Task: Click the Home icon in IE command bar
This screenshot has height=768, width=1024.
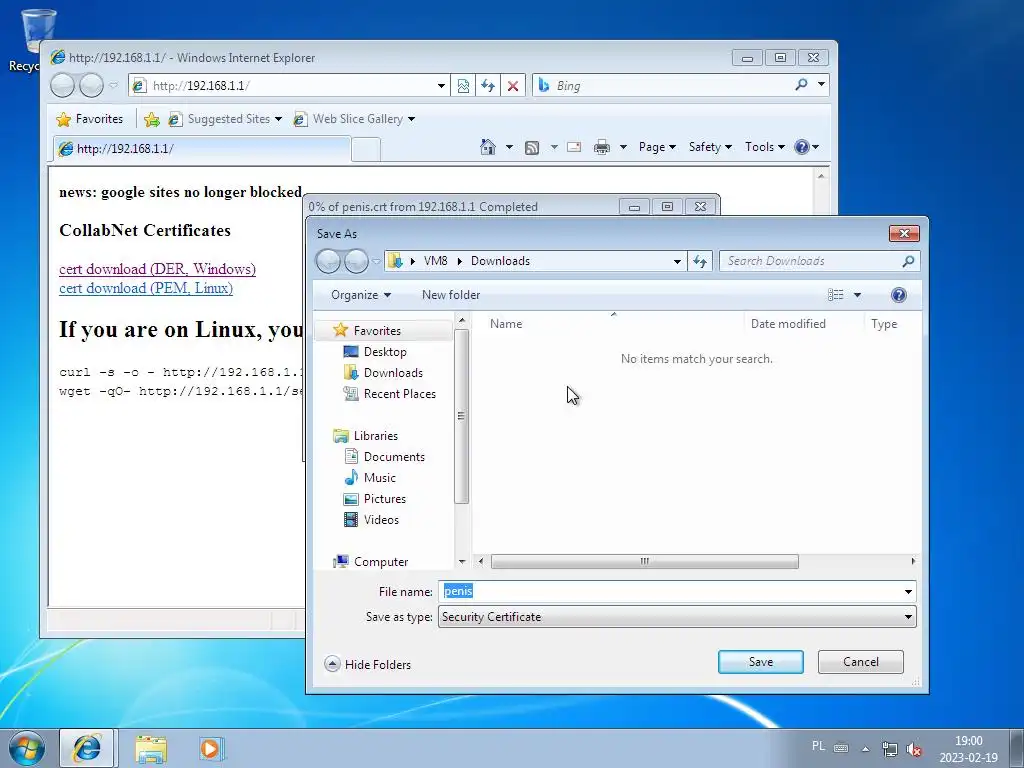Action: coord(488,147)
